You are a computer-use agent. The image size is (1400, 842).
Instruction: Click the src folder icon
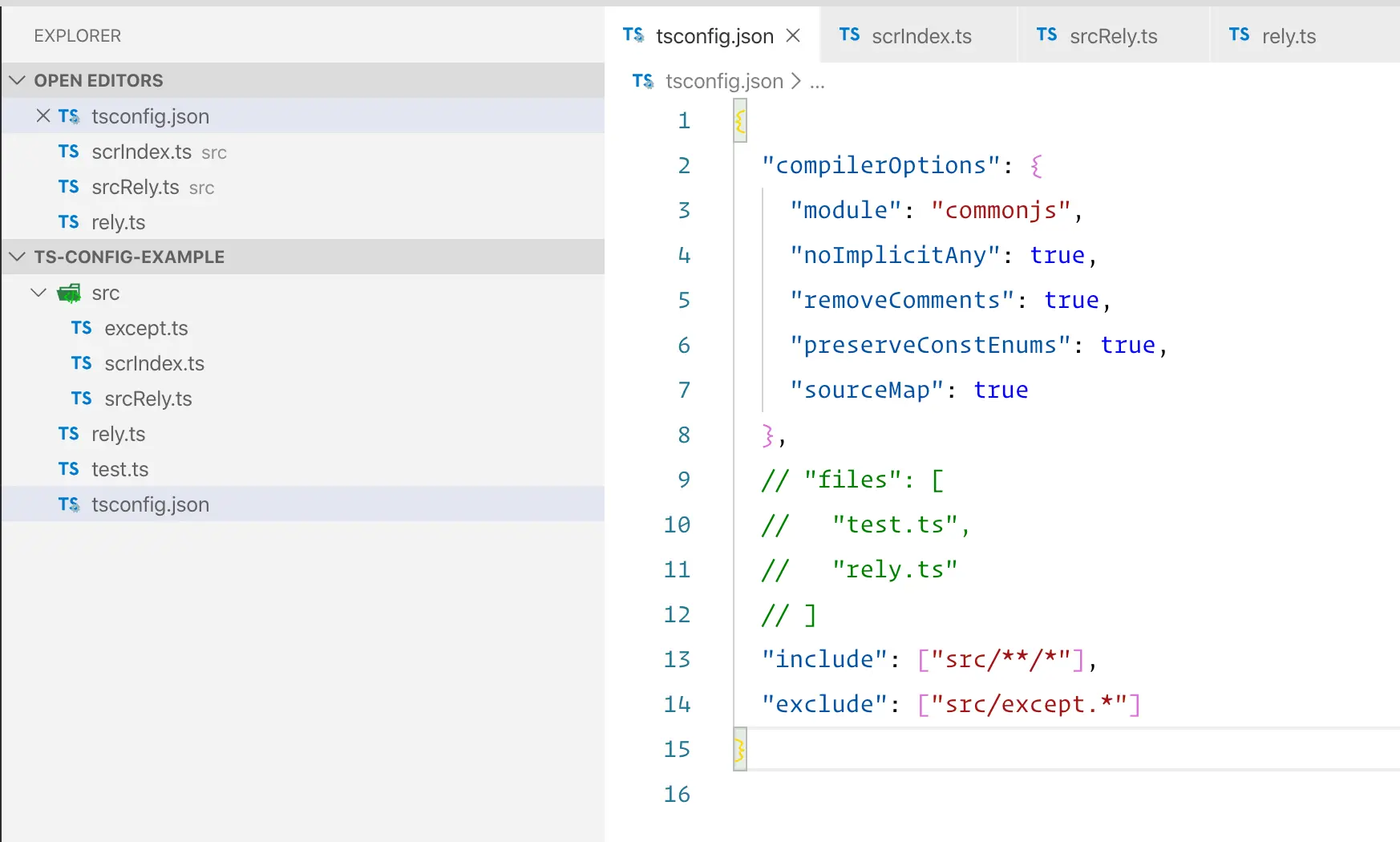[x=69, y=293]
